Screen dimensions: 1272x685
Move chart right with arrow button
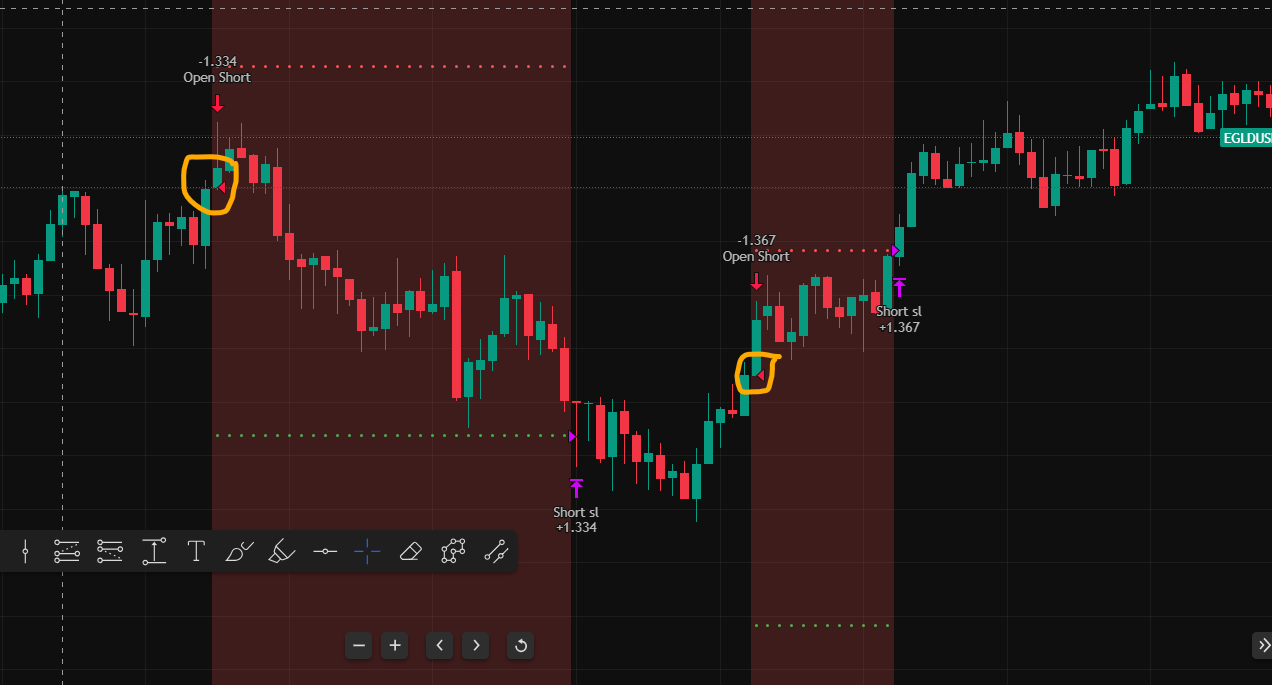(x=476, y=645)
